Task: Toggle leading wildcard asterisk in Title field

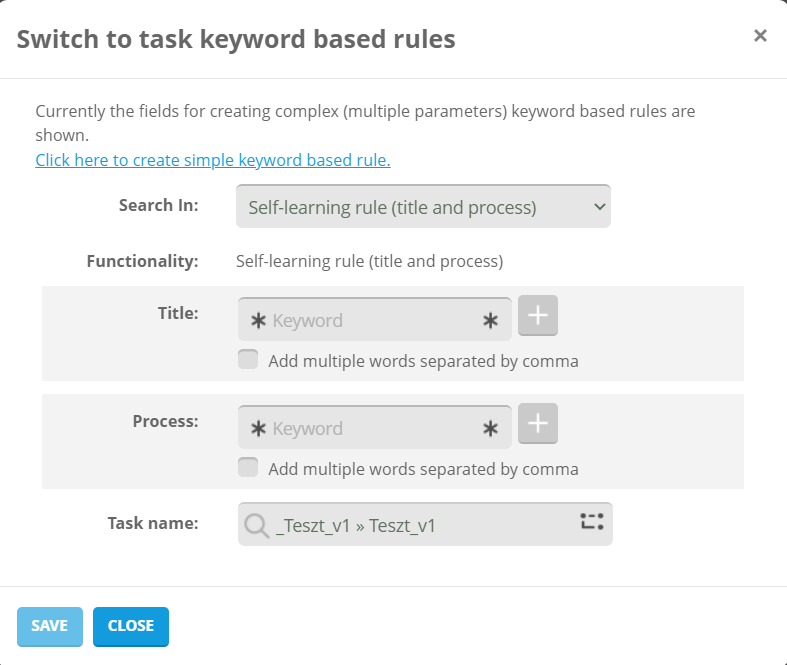Action: pos(258,321)
